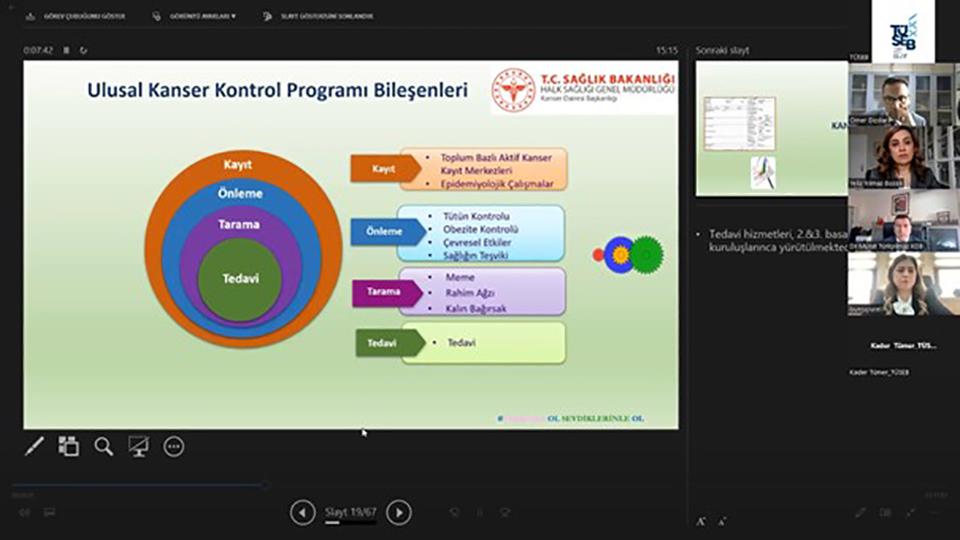This screenshot has width=960, height=540.
Task: Click the next slide preview thumbnail
Action: [x=770, y=128]
